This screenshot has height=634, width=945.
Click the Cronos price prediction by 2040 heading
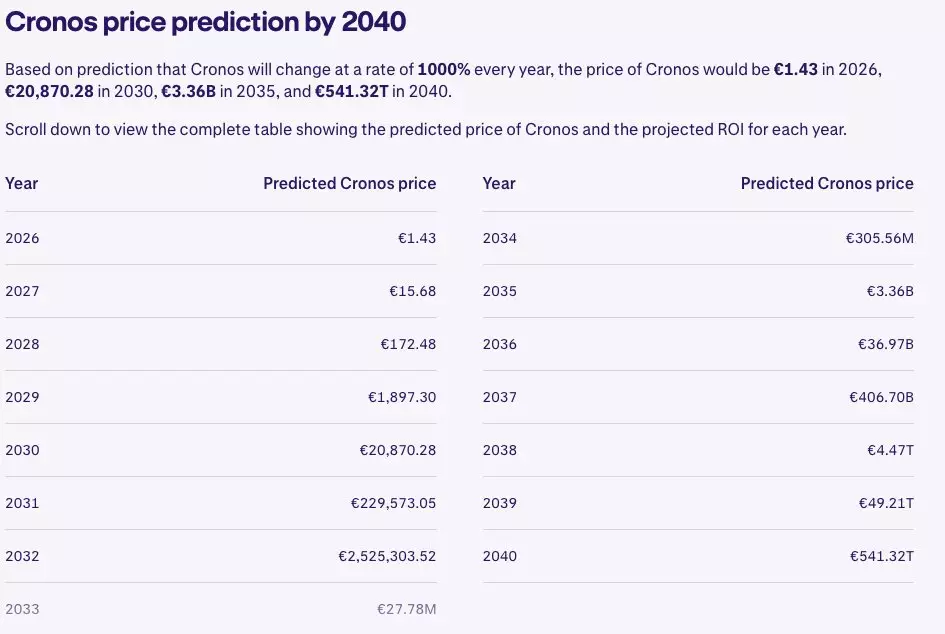tap(206, 22)
